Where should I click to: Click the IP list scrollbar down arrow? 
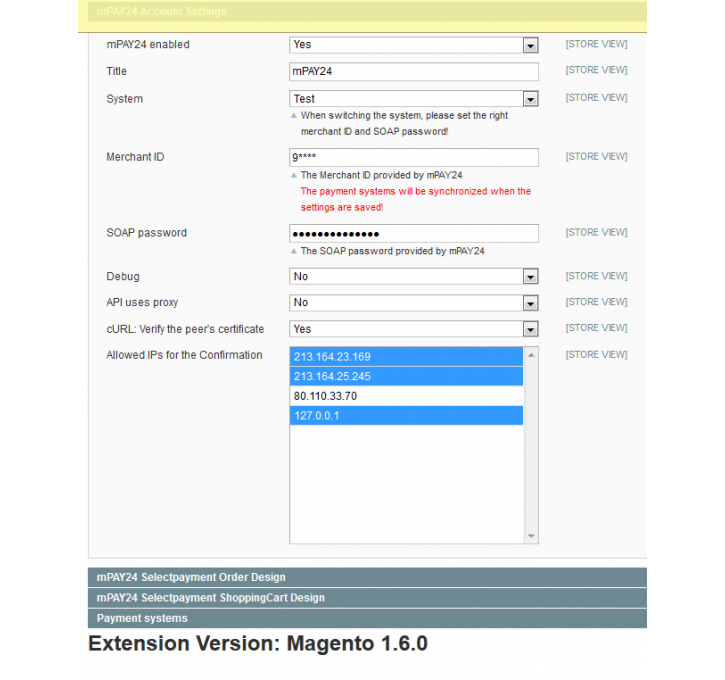(531, 536)
